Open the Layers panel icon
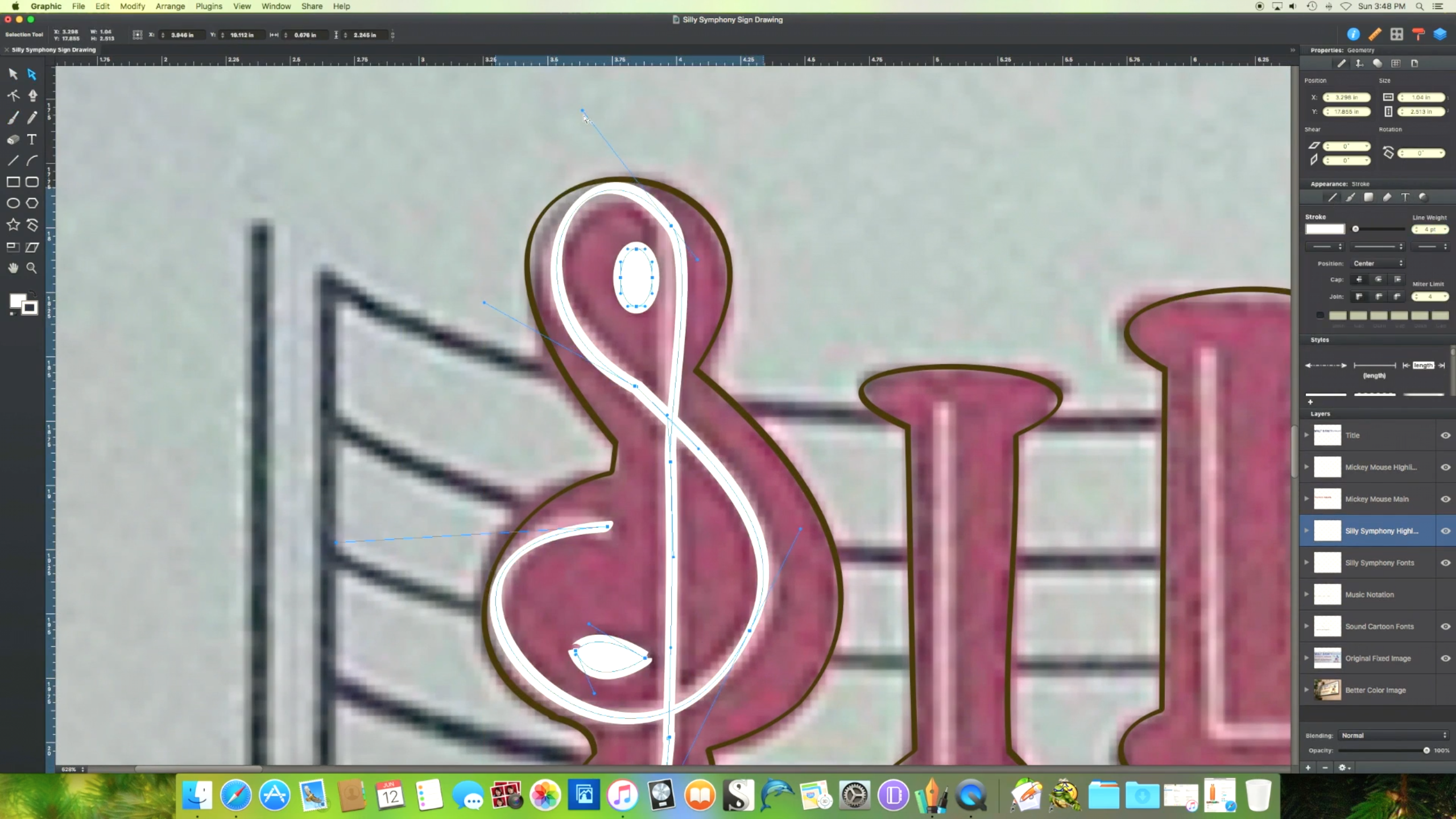The height and width of the screenshot is (819, 1456). pyautogui.click(x=1440, y=34)
